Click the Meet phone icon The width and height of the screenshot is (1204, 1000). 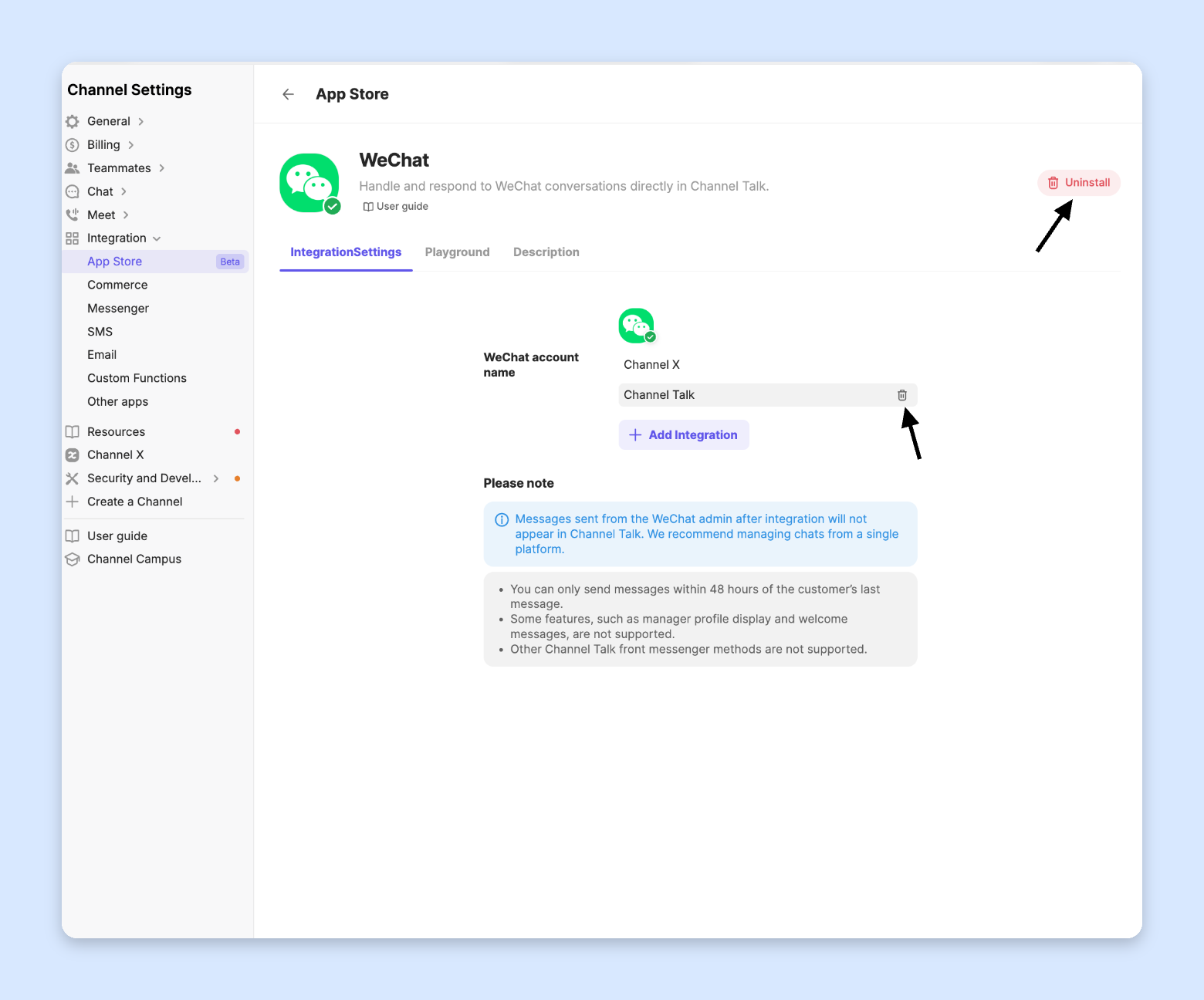point(73,215)
